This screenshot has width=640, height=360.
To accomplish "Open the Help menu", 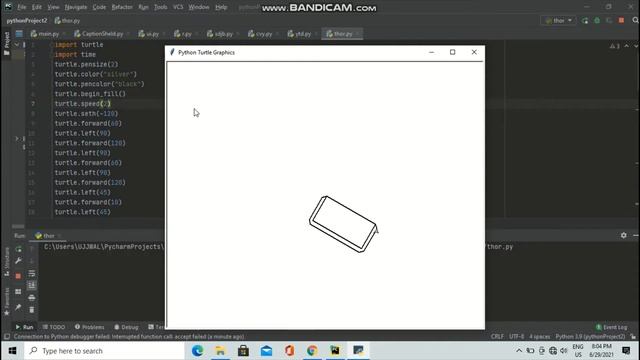I will point(221,7).
